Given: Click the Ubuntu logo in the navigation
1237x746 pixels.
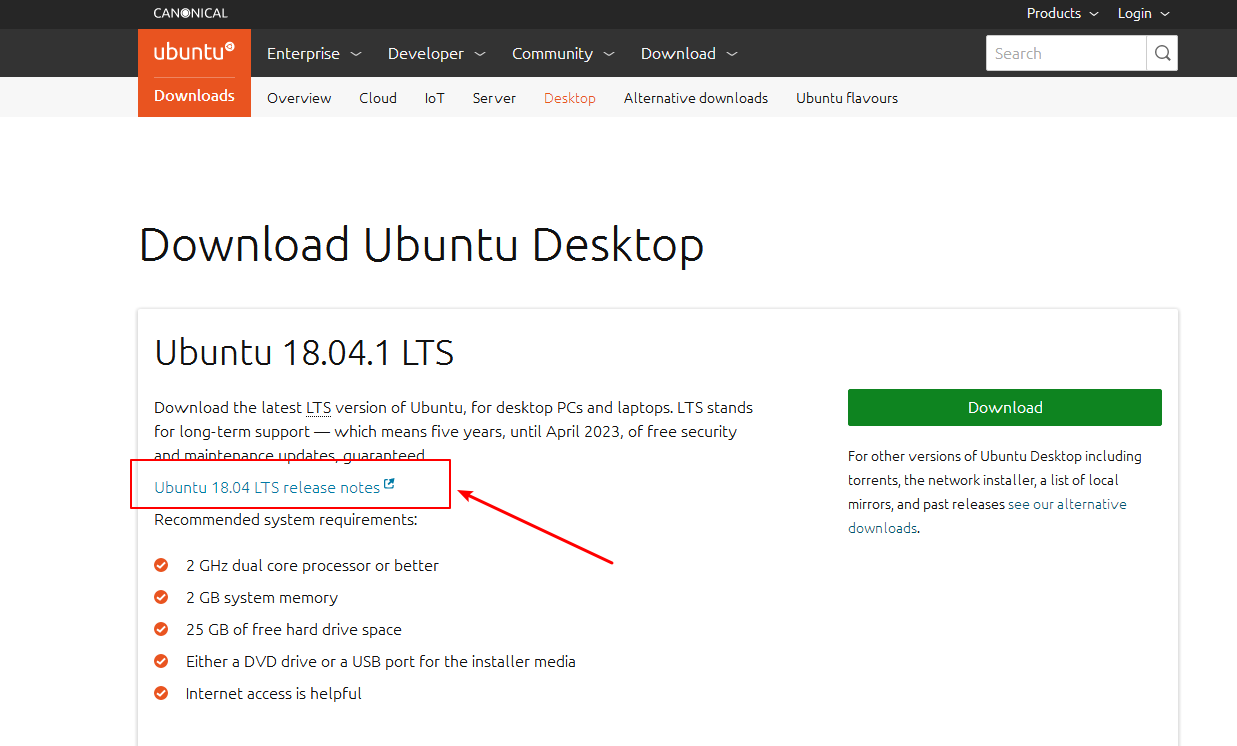Looking at the screenshot, I should [193, 51].
